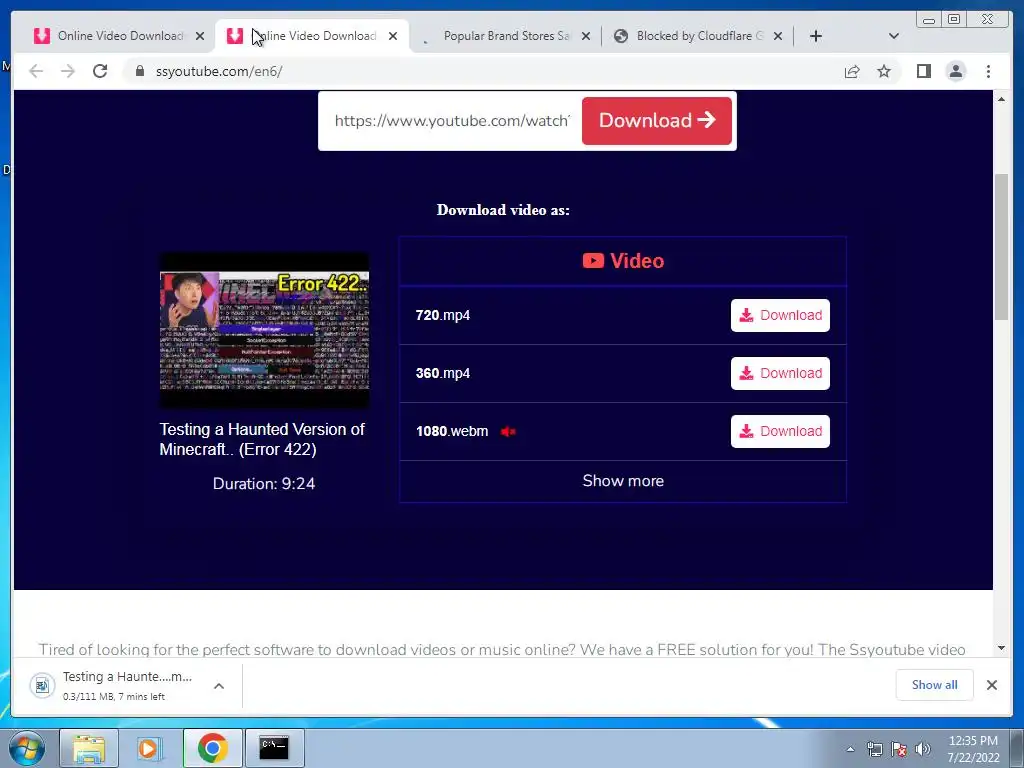1024x768 pixels.
Task: View site info via the padlock icon
Action: [x=139, y=71]
